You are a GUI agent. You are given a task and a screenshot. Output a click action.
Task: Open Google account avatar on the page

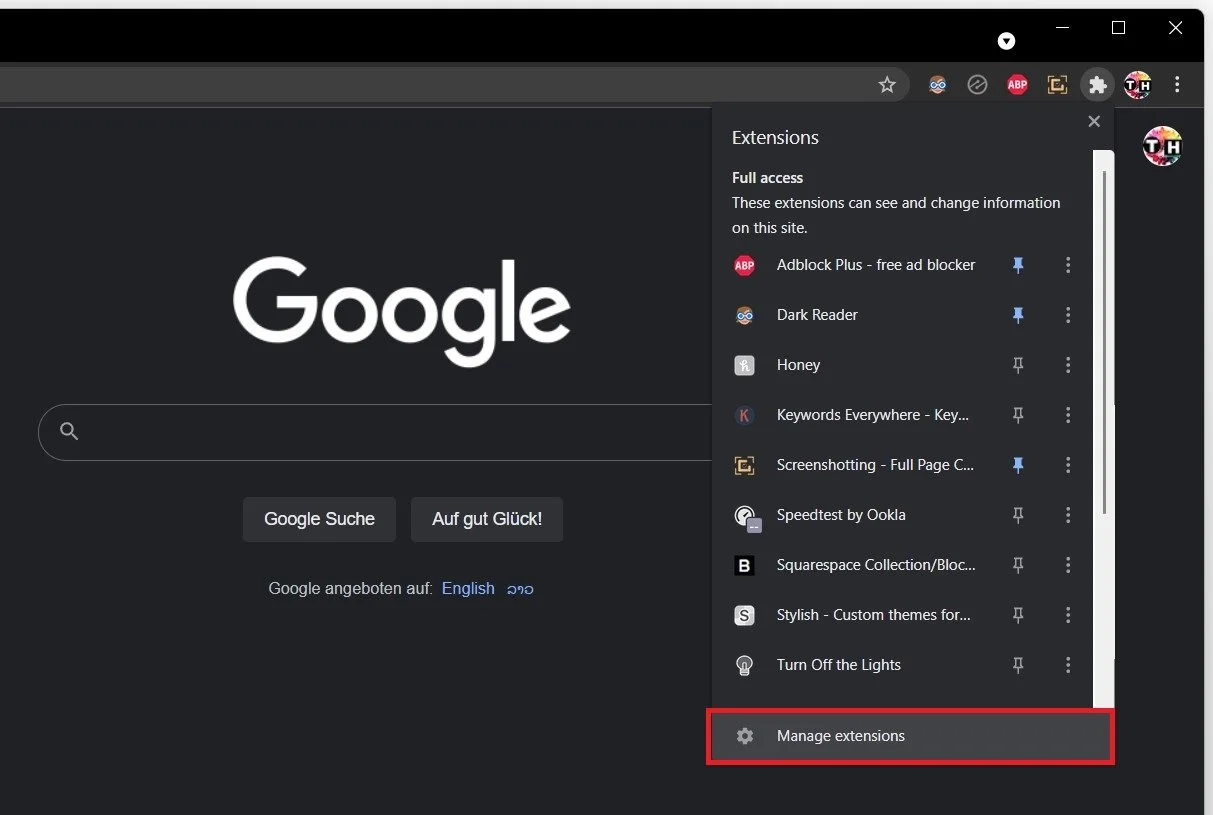point(1163,147)
